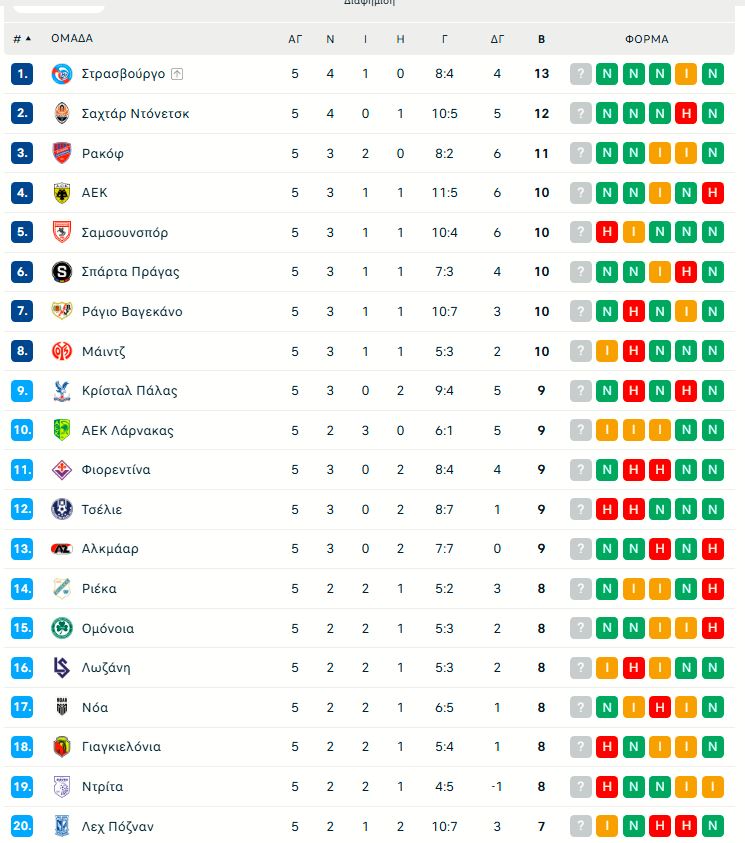Open the Ράγιο Βαγεκάνο team link
Image resolution: width=745 pixels, height=843 pixels.
click(x=132, y=311)
